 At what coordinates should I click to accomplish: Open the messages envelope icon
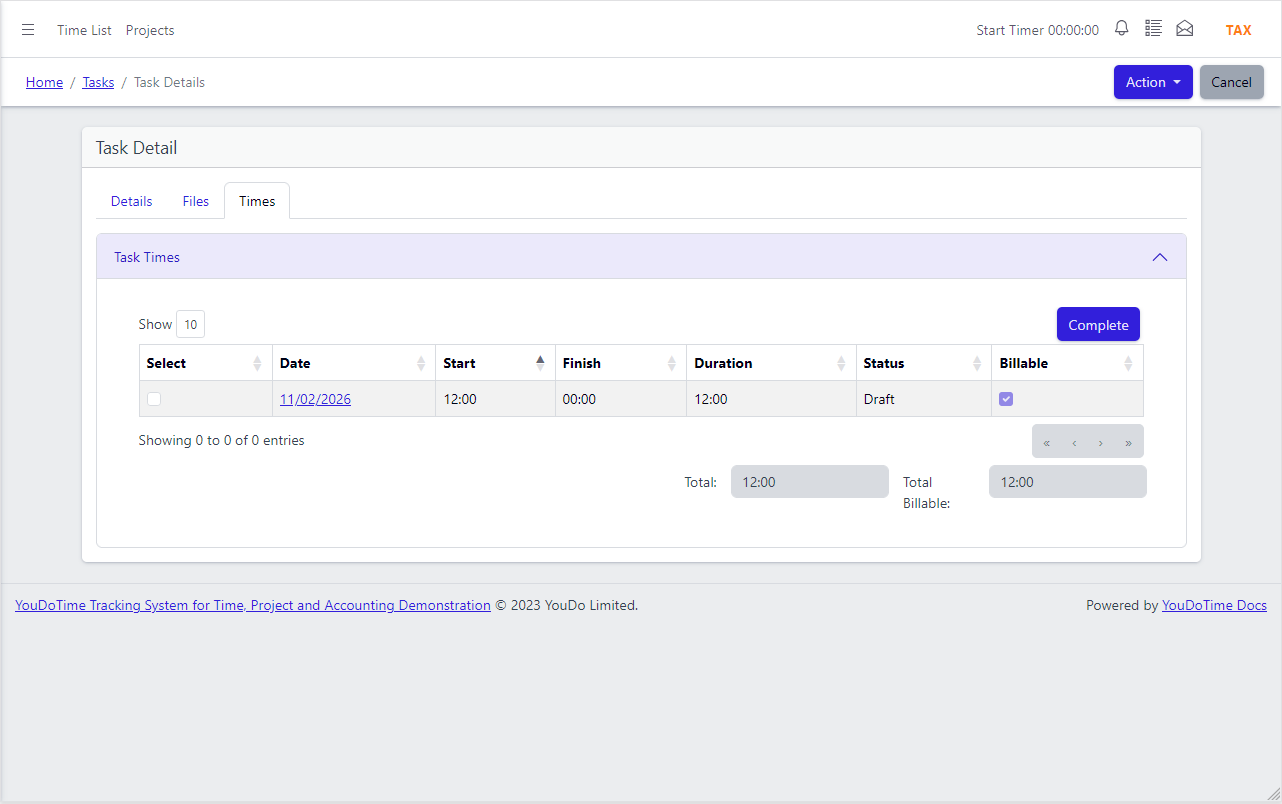tap(1185, 29)
